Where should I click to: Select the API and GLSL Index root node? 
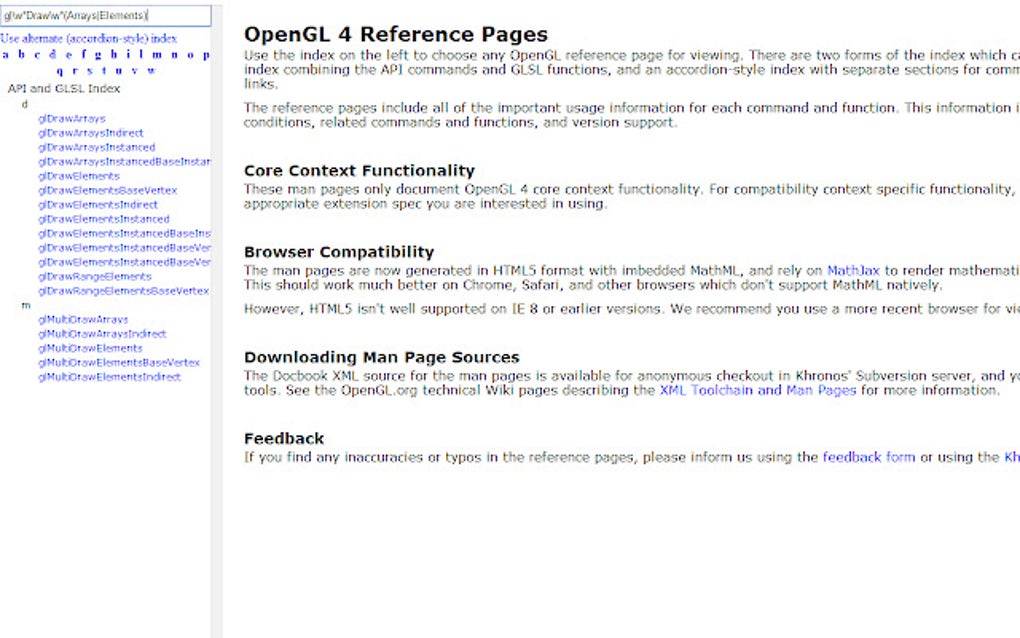pos(64,88)
